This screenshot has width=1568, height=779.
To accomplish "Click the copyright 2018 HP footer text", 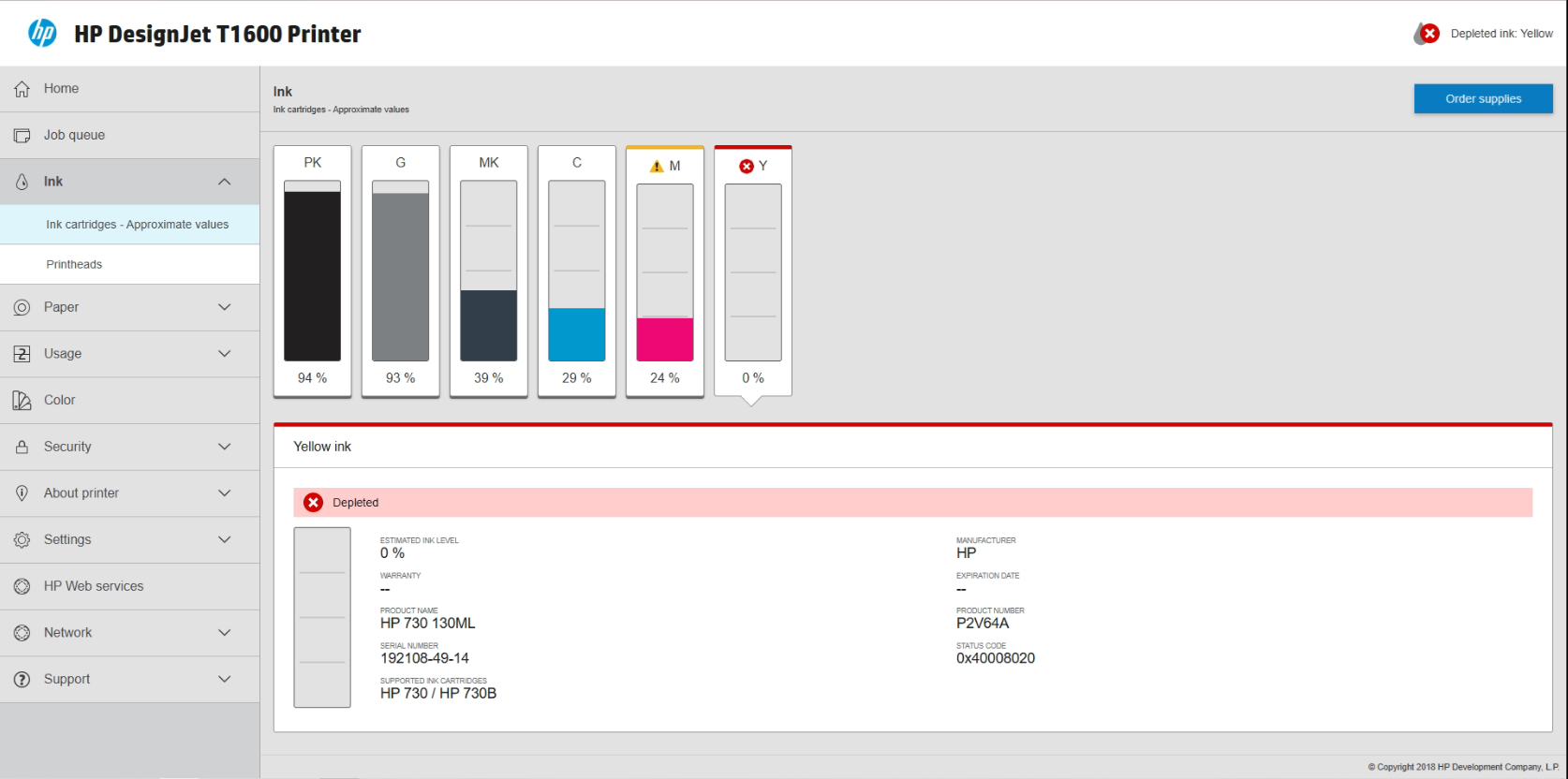I will [x=1463, y=767].
